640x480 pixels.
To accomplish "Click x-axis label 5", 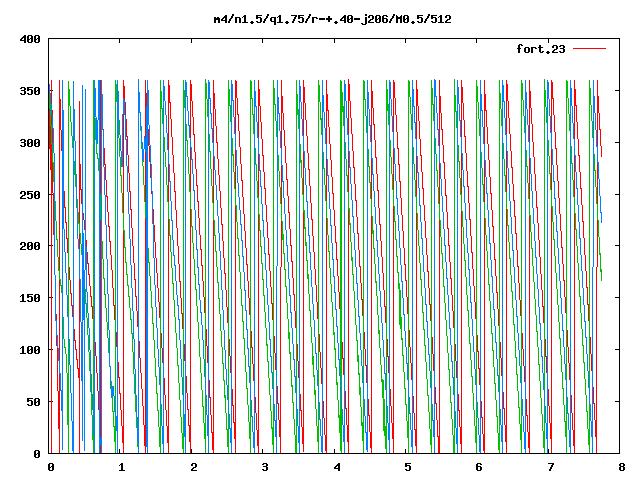I will (x=407, y=467).
